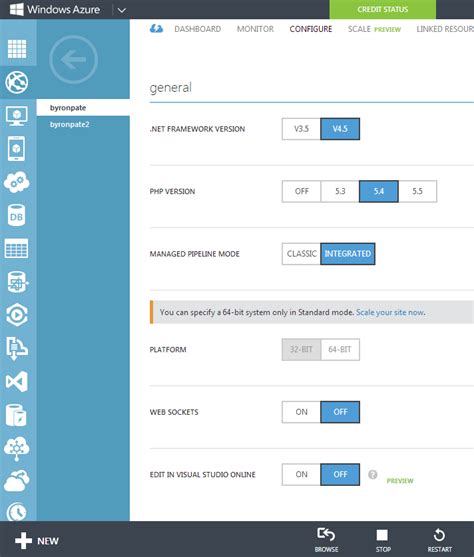Open the All Items grid icon
474x557 pixels.
[17, 49]
